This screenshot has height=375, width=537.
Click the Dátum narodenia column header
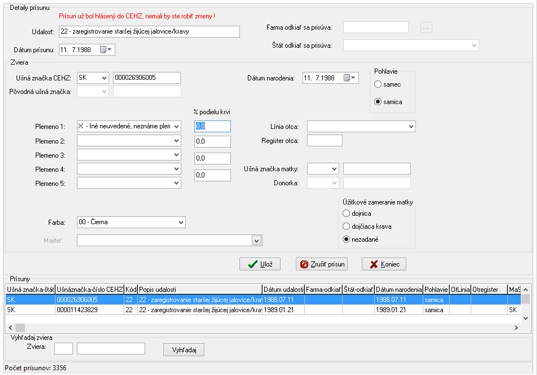399,290
